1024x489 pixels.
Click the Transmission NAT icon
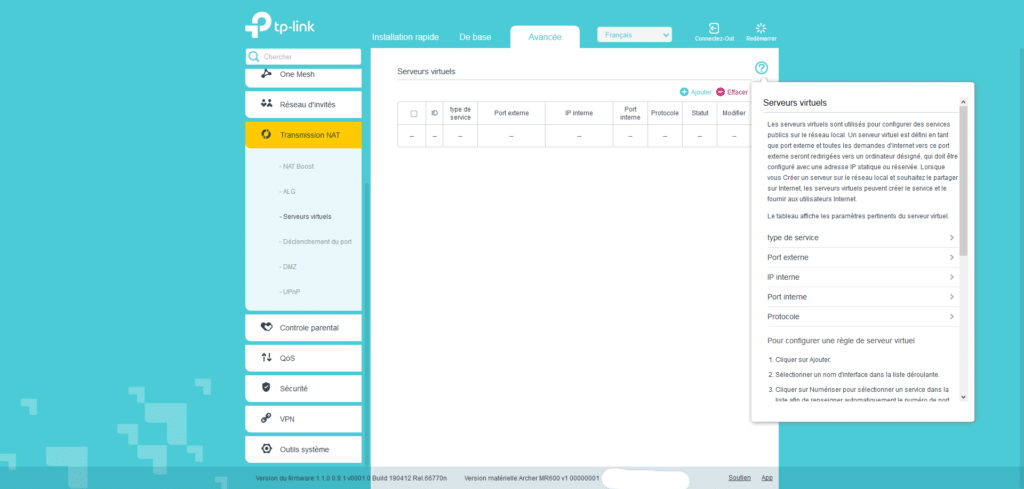pyautogui.click(x=266, y=134)
